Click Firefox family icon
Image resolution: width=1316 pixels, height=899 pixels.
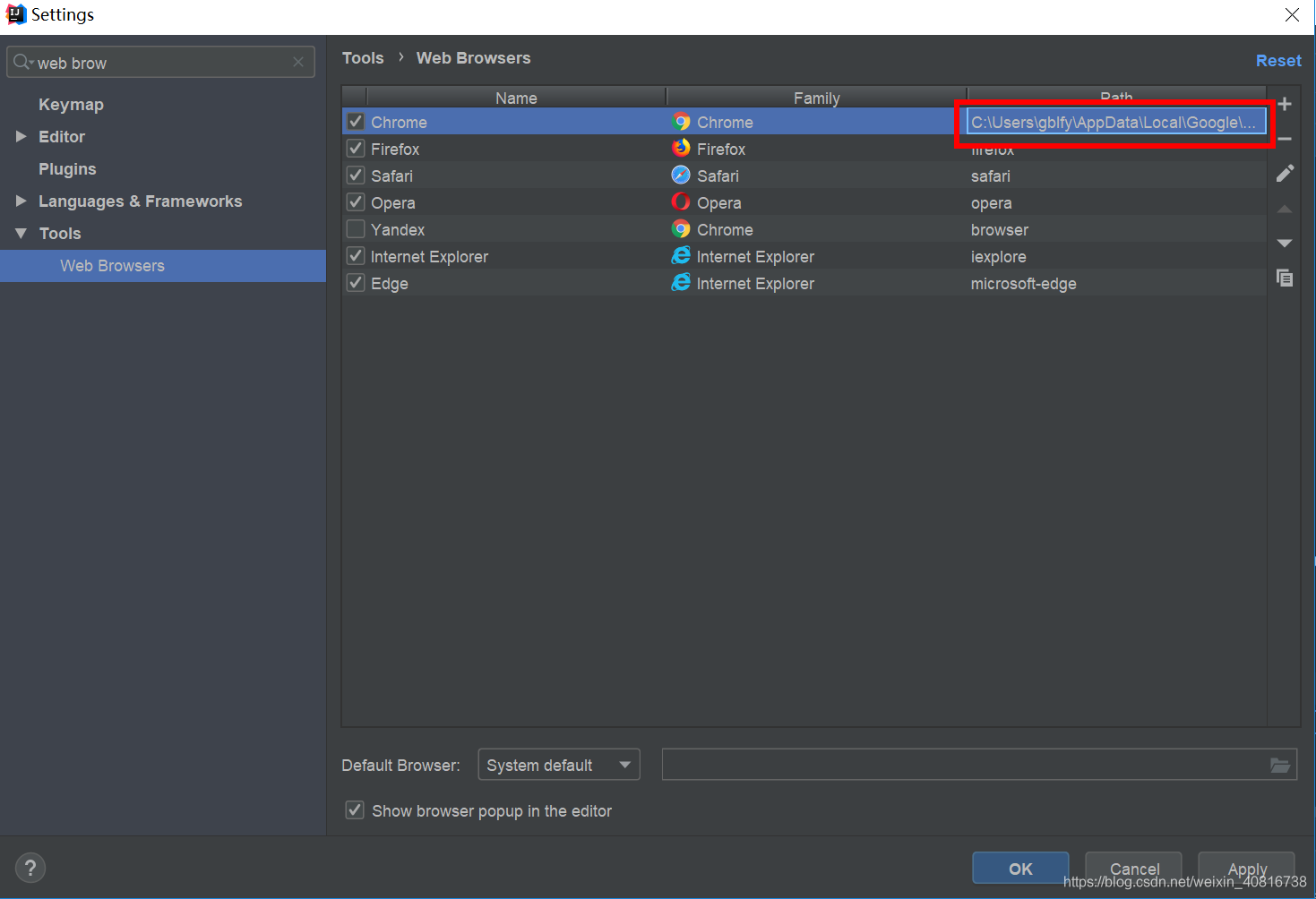click(681, 149)
